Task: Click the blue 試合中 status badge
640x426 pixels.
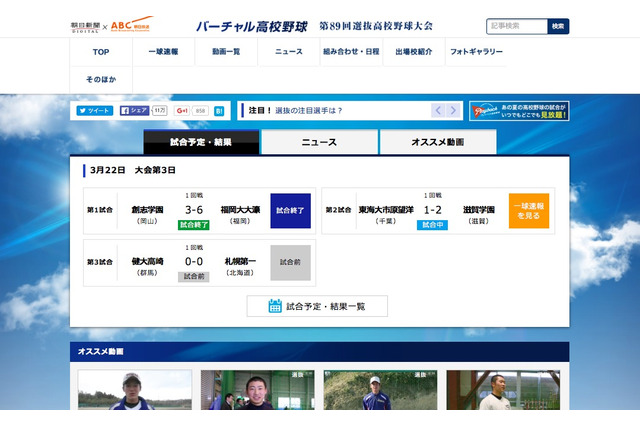Action: tap(432, 225)
